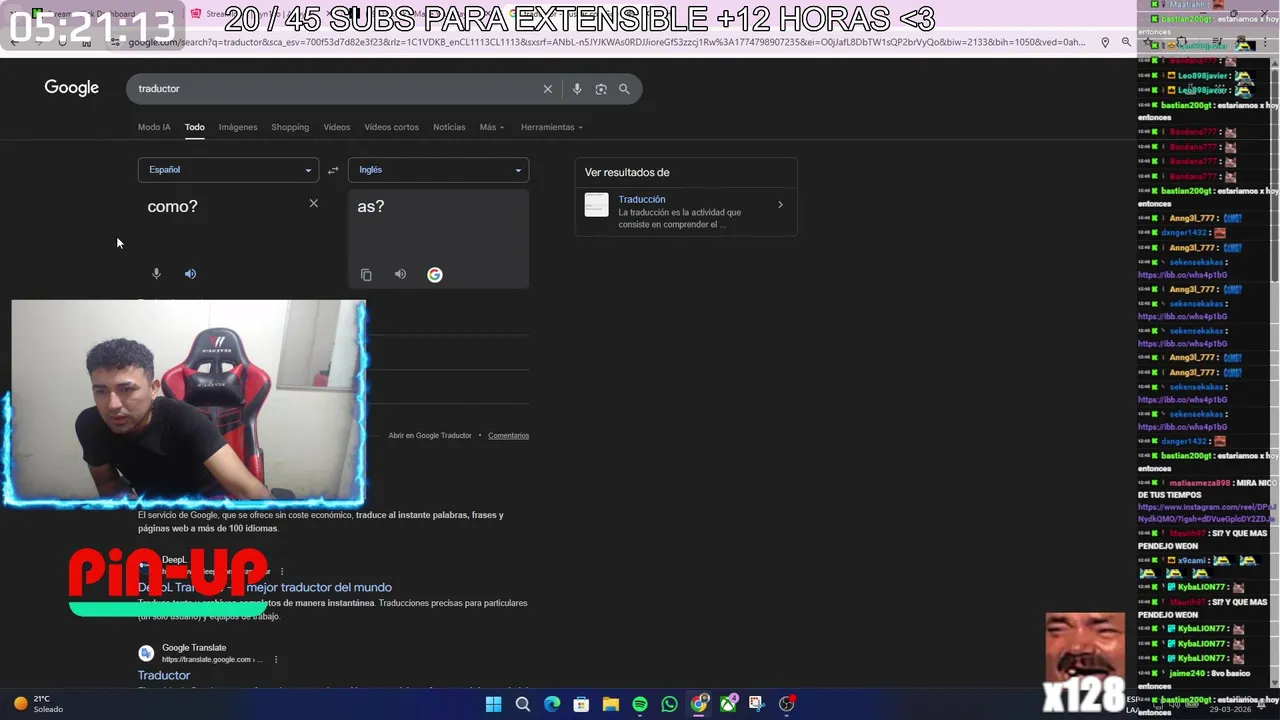
Task: Click the Comentarios feedback link
Action: pos(508,436)
